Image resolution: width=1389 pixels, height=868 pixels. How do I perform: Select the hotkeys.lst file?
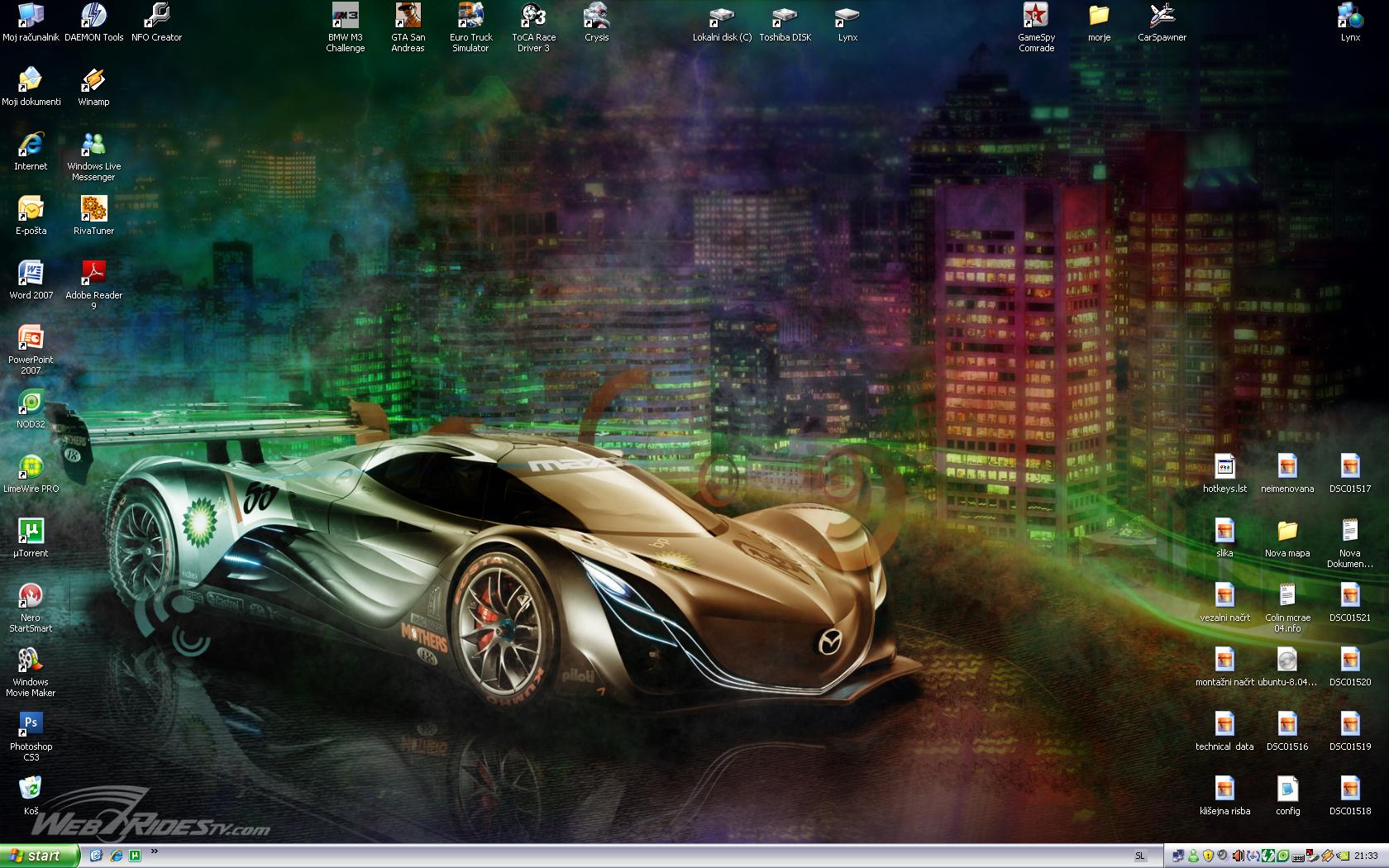[x=1224, y=474]
